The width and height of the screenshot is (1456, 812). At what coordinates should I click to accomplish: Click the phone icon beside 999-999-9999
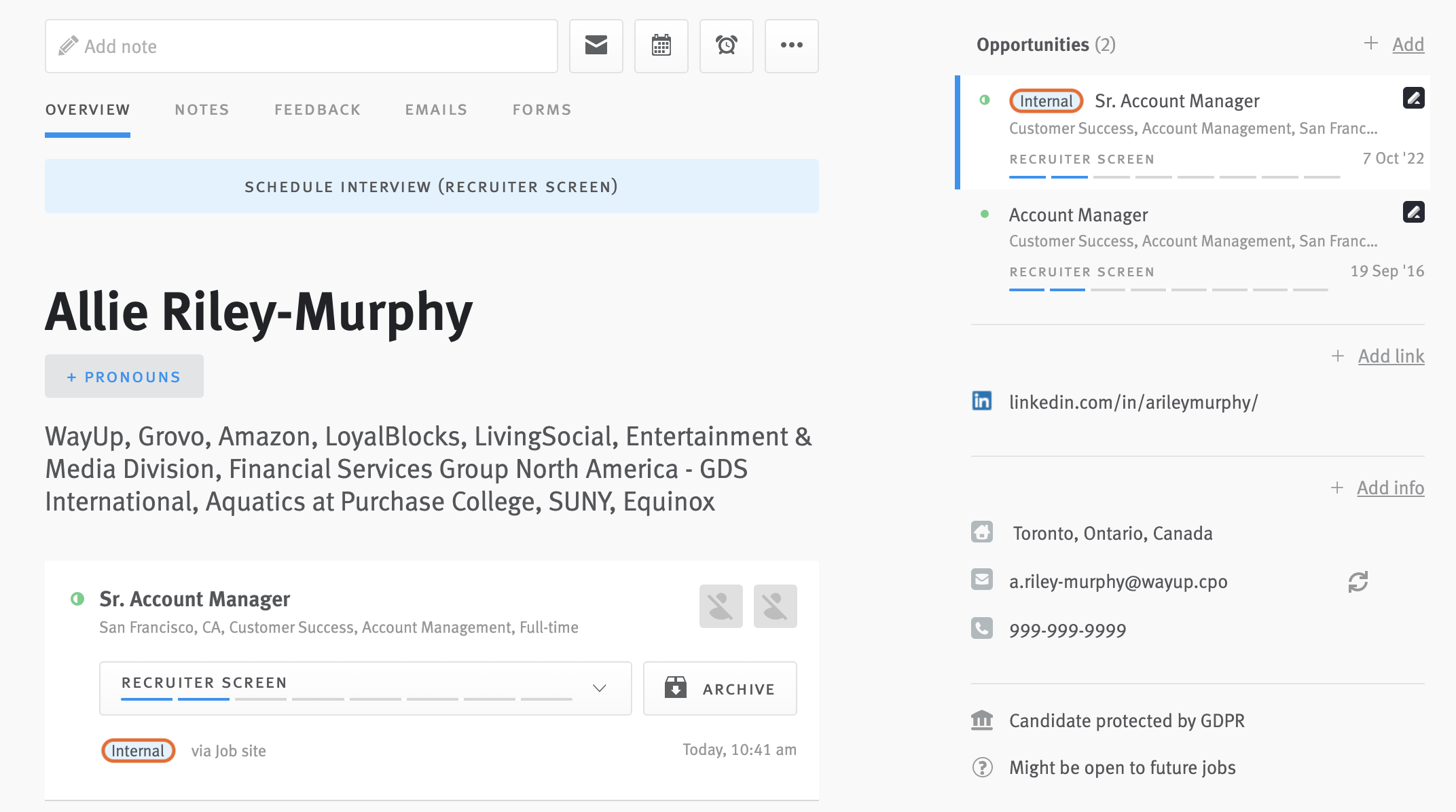pyautogui.click(x=982, y=629)
